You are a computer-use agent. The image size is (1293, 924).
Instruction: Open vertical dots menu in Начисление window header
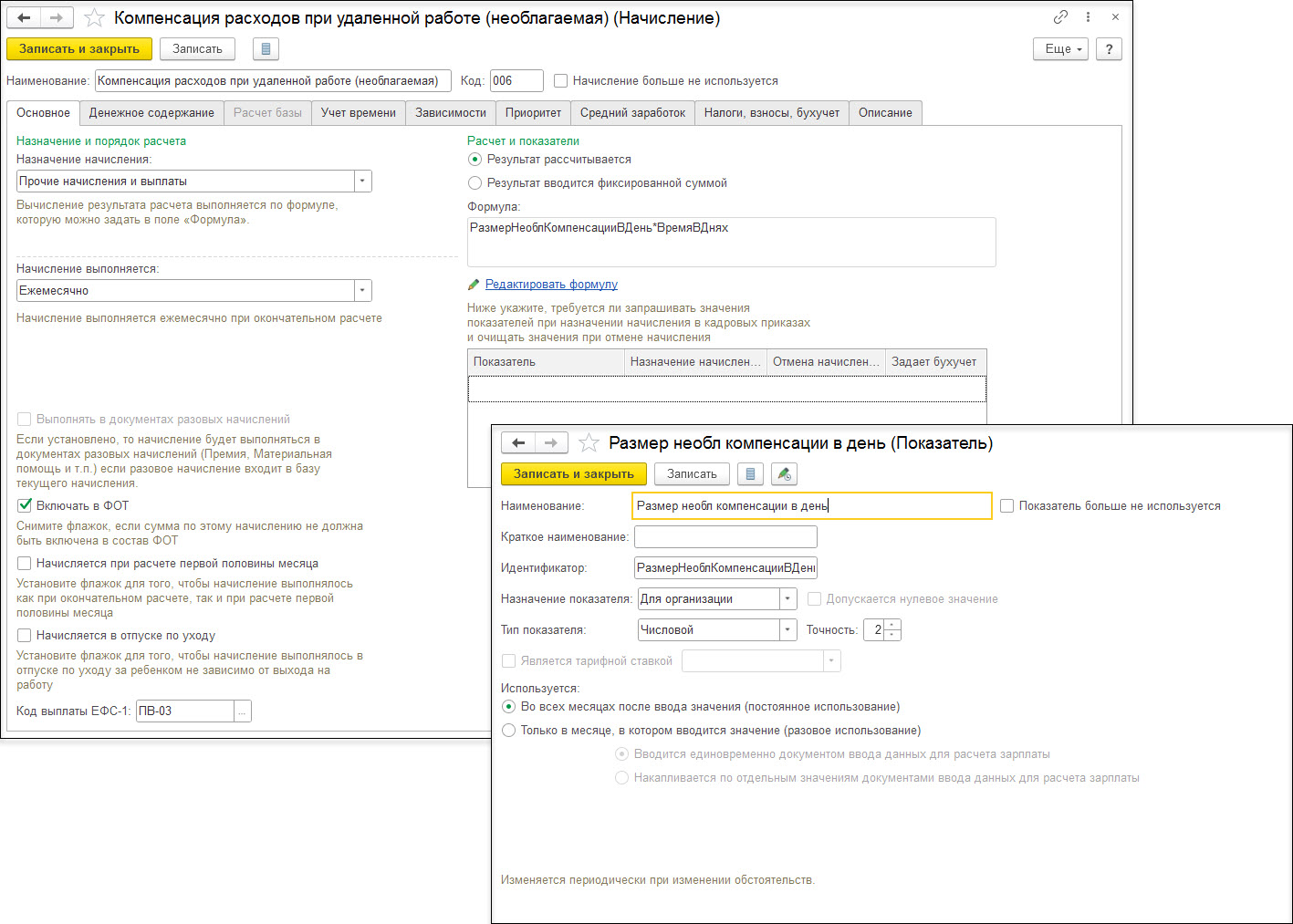1088,17
